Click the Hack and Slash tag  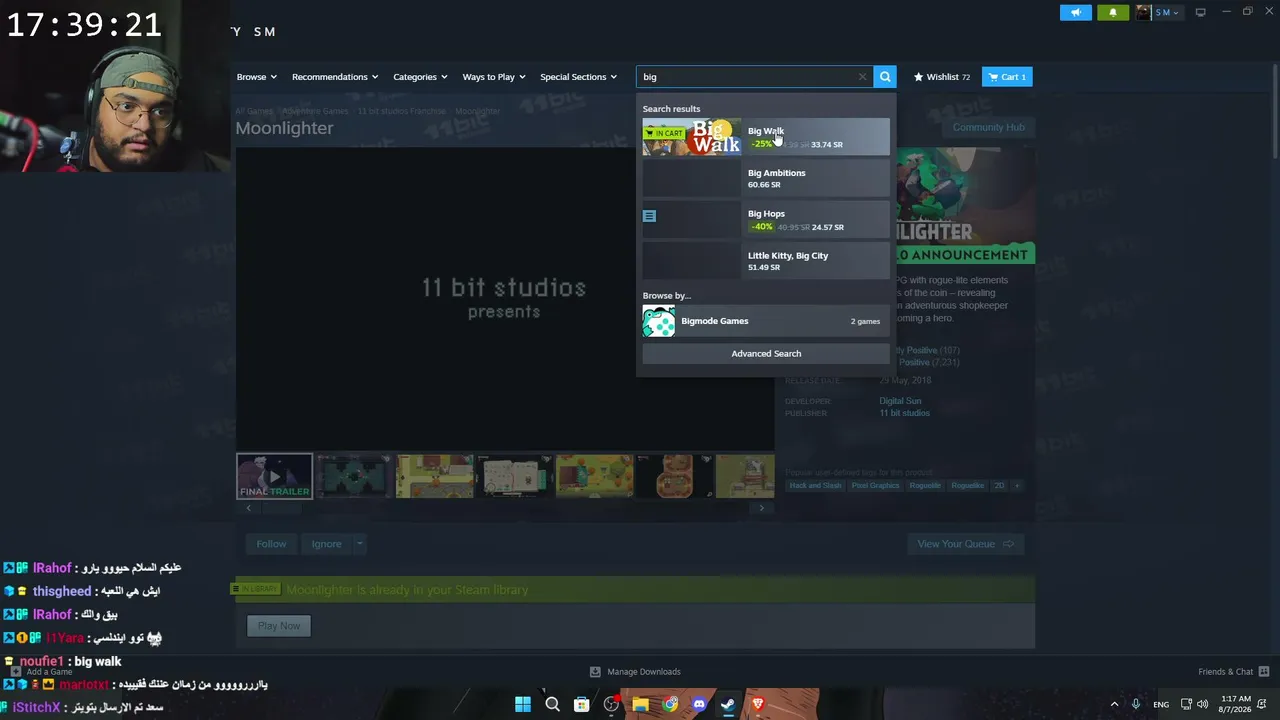click(815, 486)
